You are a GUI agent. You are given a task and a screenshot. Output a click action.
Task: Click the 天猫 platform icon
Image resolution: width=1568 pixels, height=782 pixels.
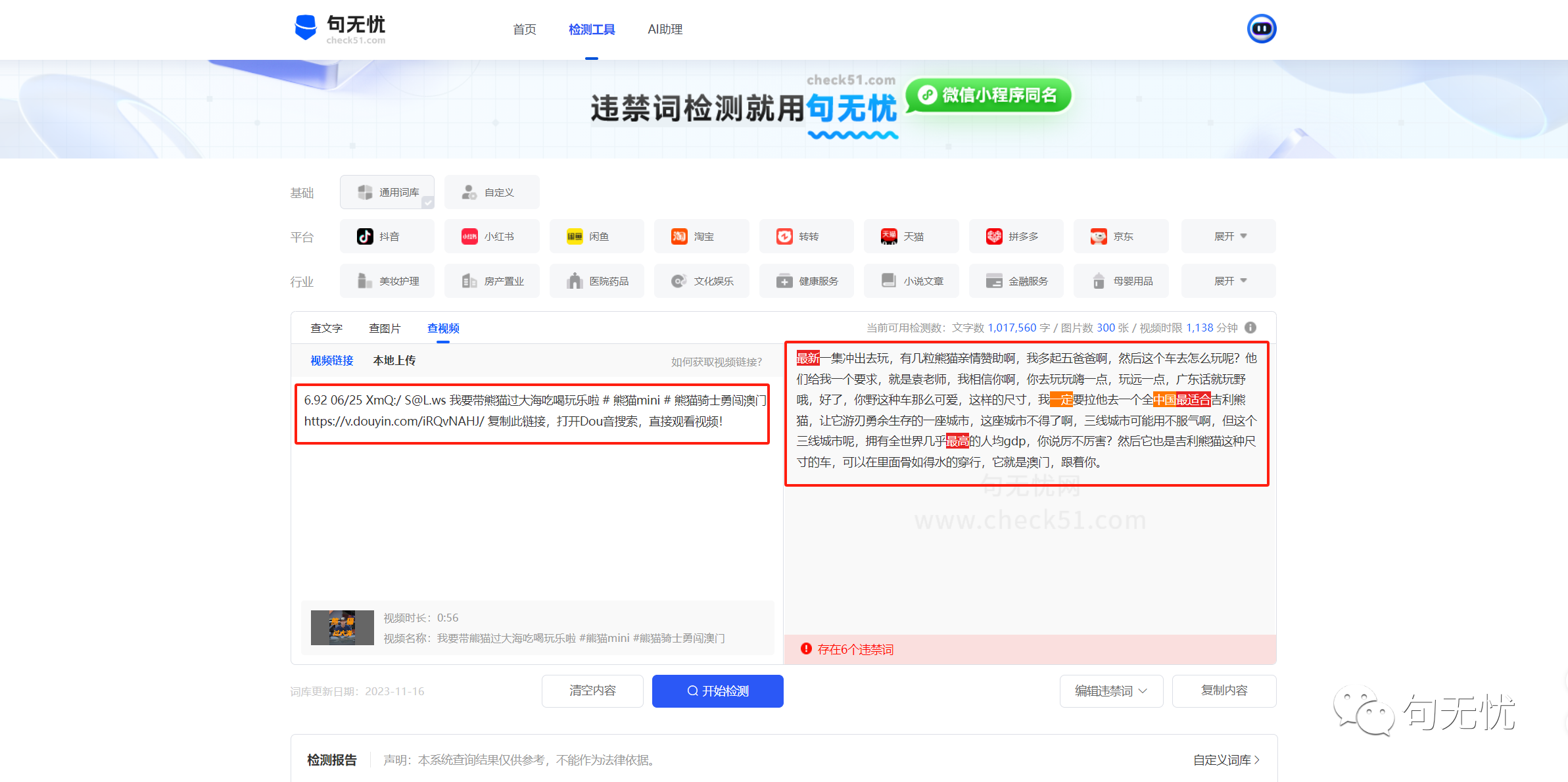tap(889, 237)
